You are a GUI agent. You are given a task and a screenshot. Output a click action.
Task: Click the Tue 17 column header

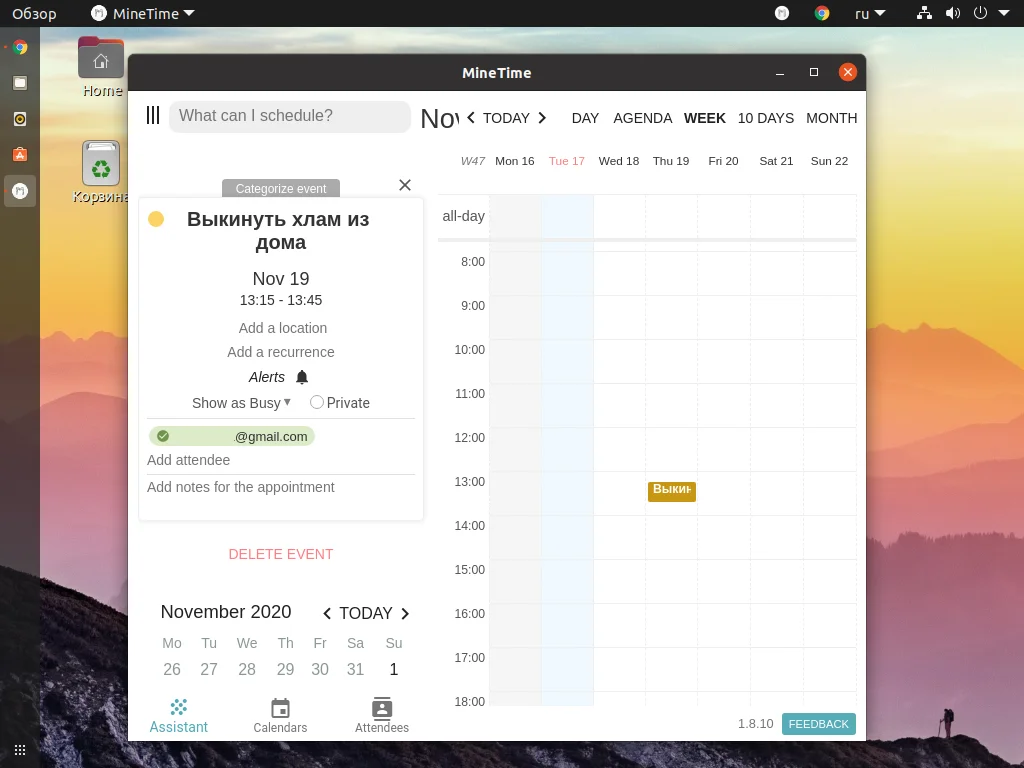click(x=567, y=161)
